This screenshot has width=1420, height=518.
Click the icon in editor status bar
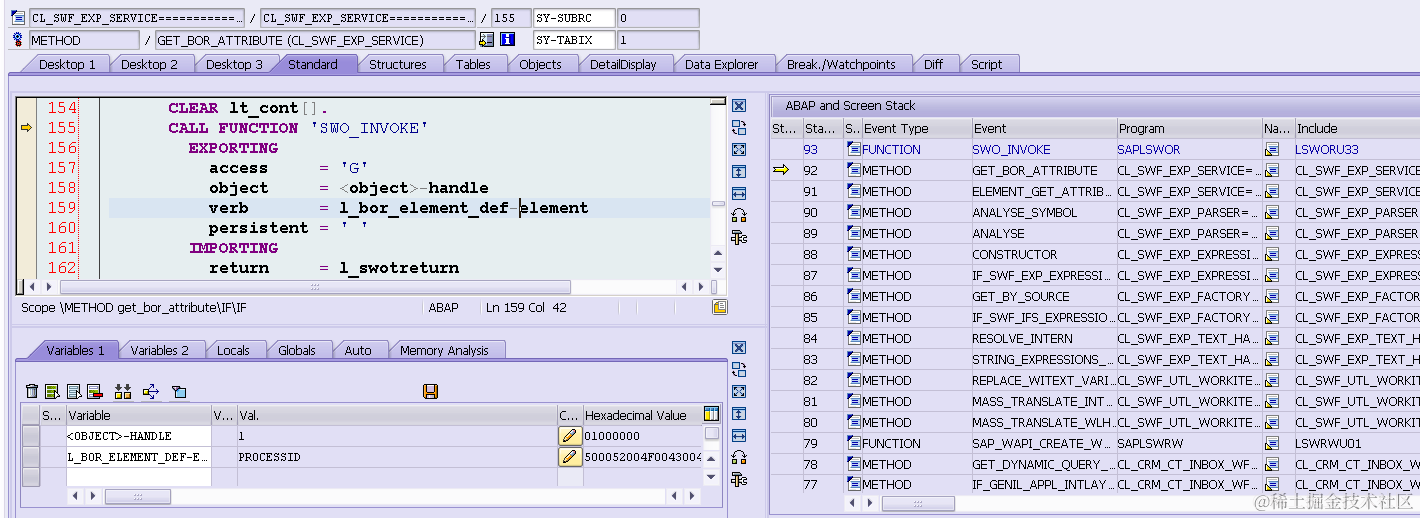point(719,307)
